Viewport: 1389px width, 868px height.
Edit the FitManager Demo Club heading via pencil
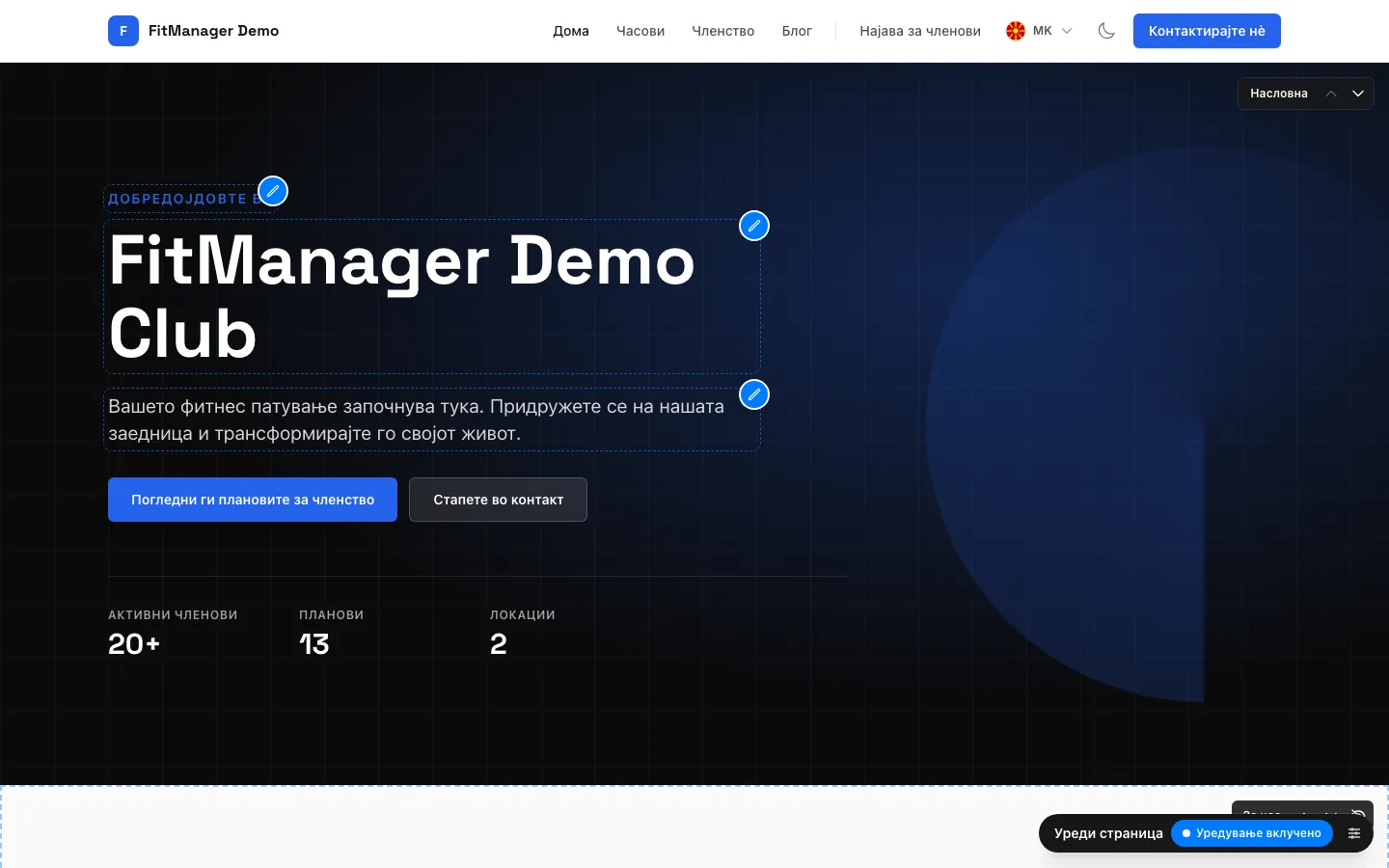coord(754,226)
